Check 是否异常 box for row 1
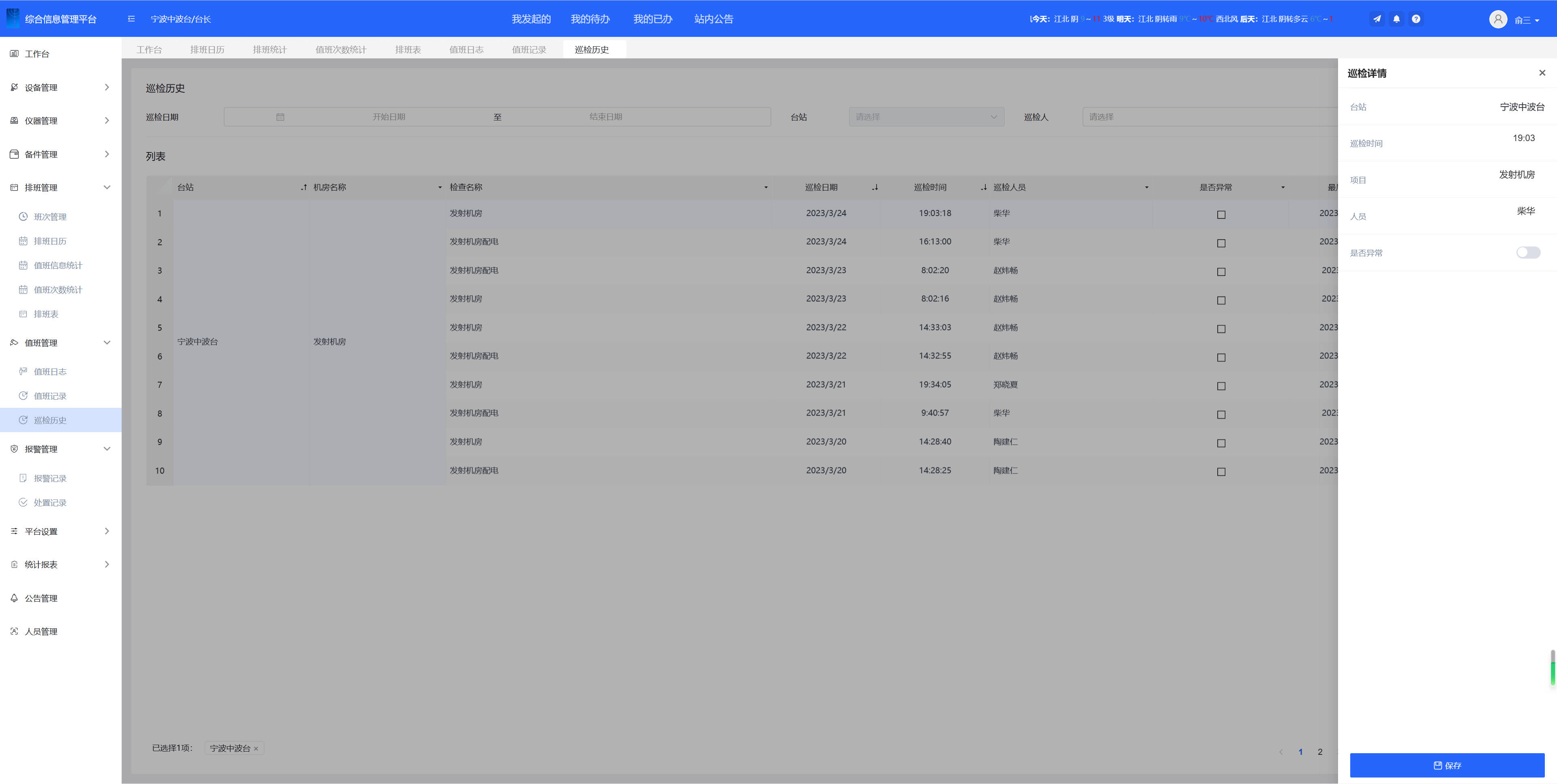Viewport: 1557px width, 784px height. click(x=1221, y=214)
